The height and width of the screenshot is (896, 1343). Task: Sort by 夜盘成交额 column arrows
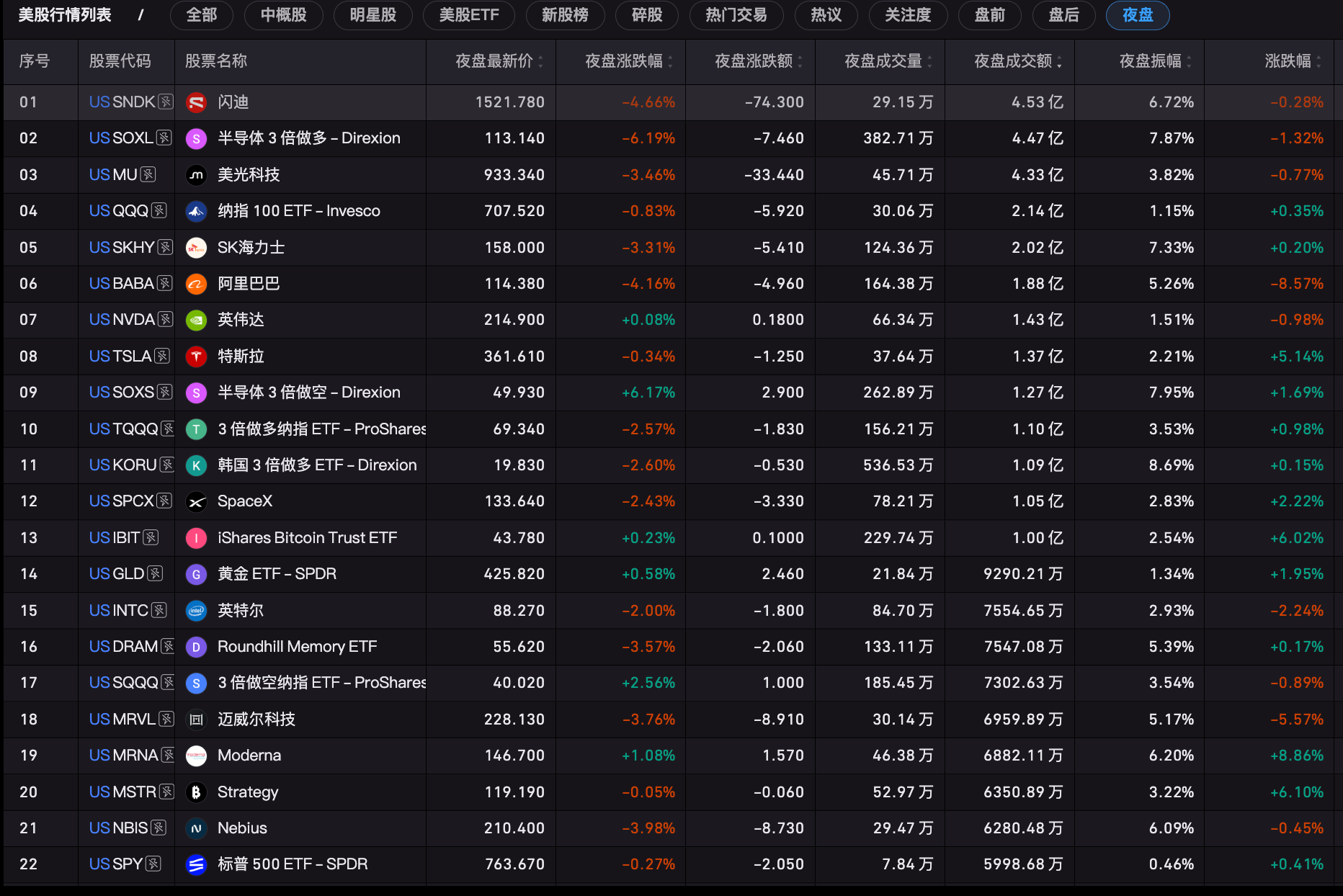[x=1059, y=62]
